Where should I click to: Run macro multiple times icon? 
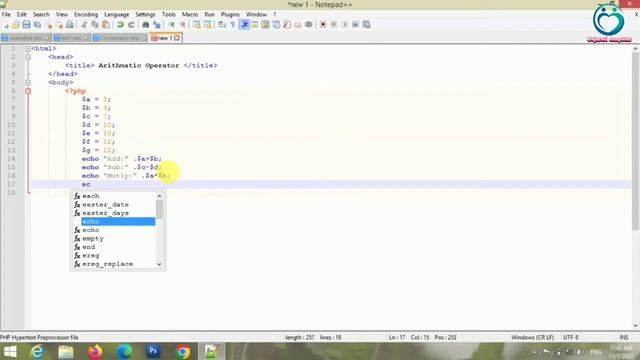(356, 24)
